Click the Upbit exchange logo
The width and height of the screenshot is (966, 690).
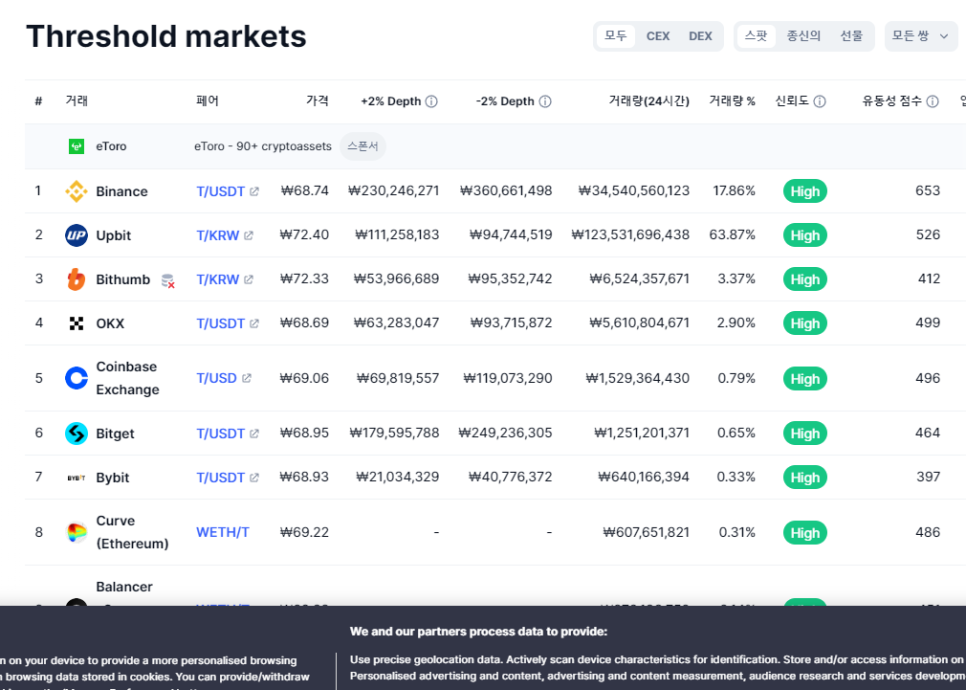click(x=76, y=235)
